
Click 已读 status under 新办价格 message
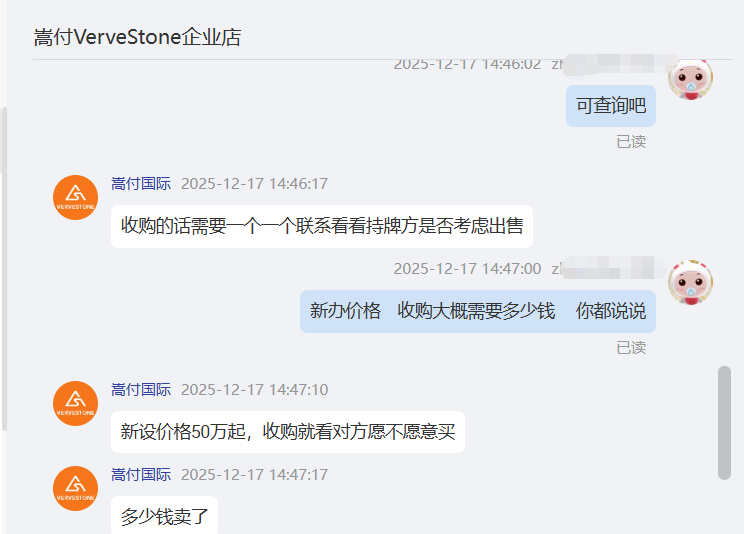(631, 347)
